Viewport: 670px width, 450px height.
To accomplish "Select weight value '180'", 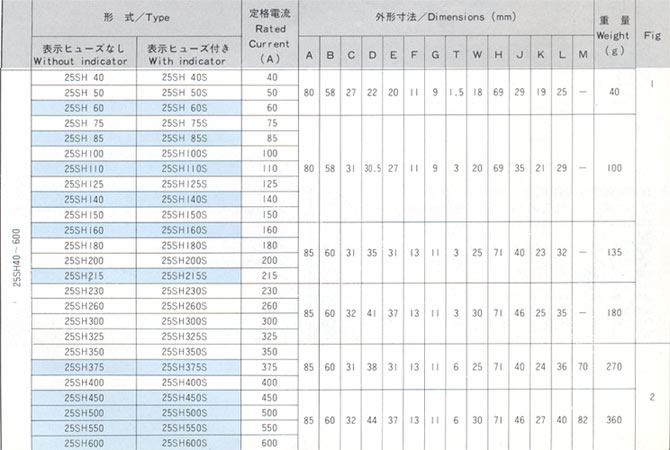I will 614,313.
